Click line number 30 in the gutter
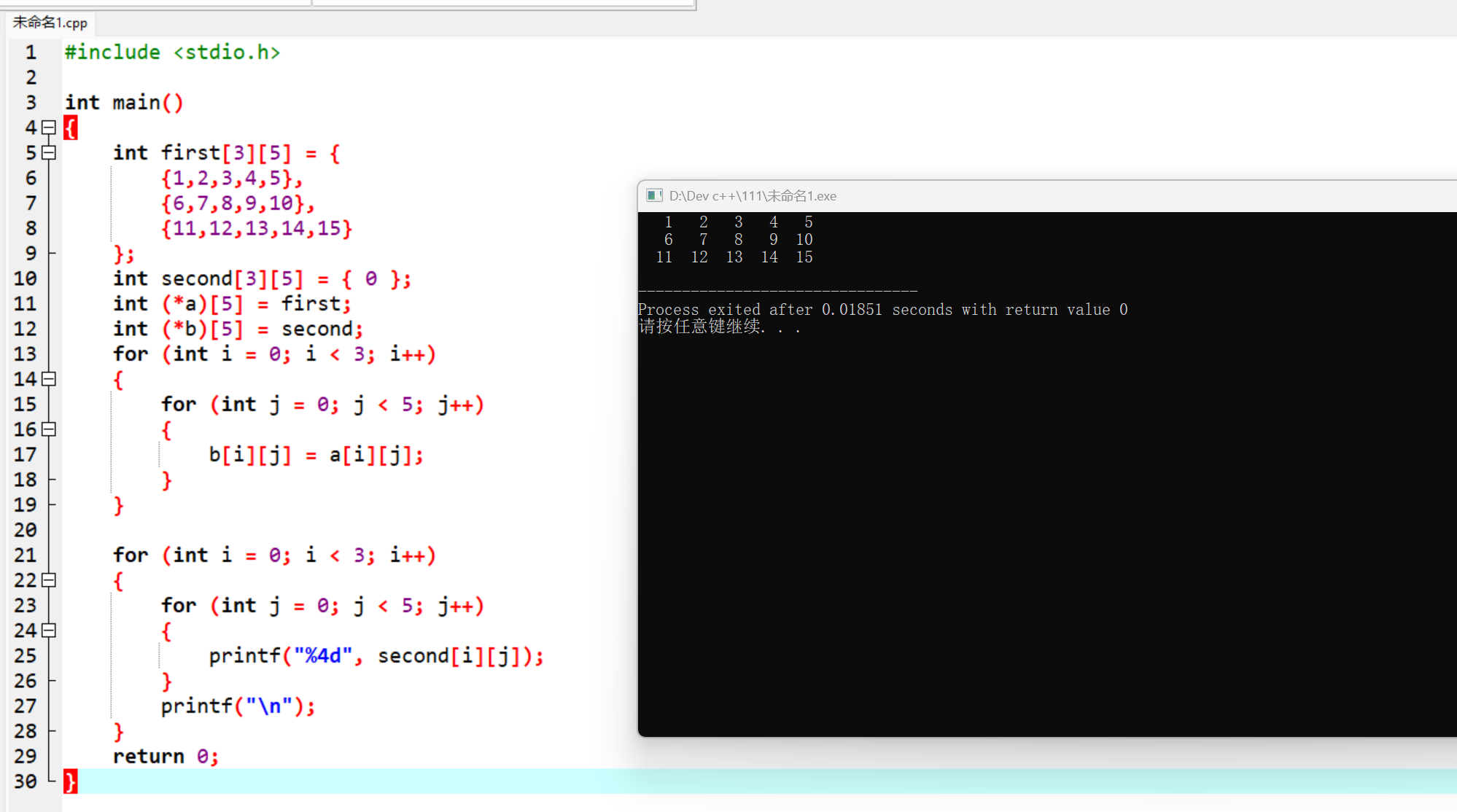Image resolution: width=1457 pixels, height=812 pixels. [26, 781]
